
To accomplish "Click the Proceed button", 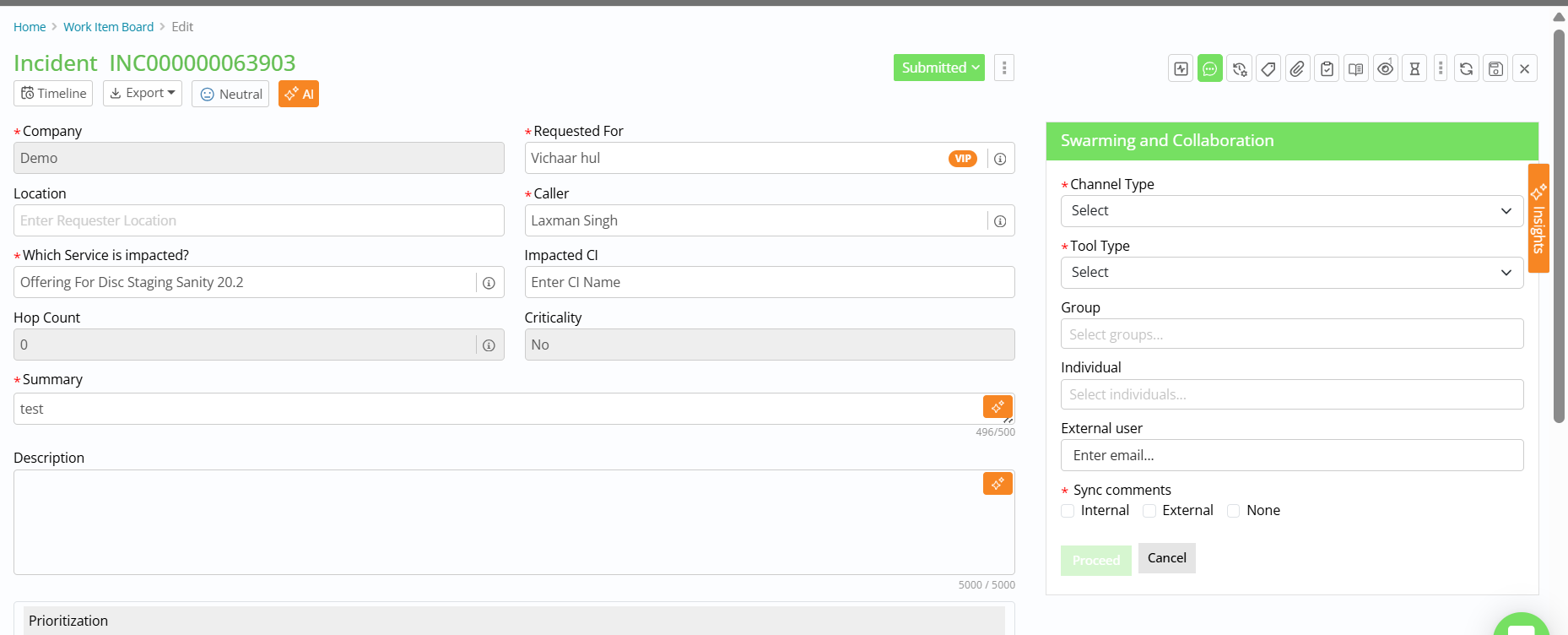I will [1096, 560].
